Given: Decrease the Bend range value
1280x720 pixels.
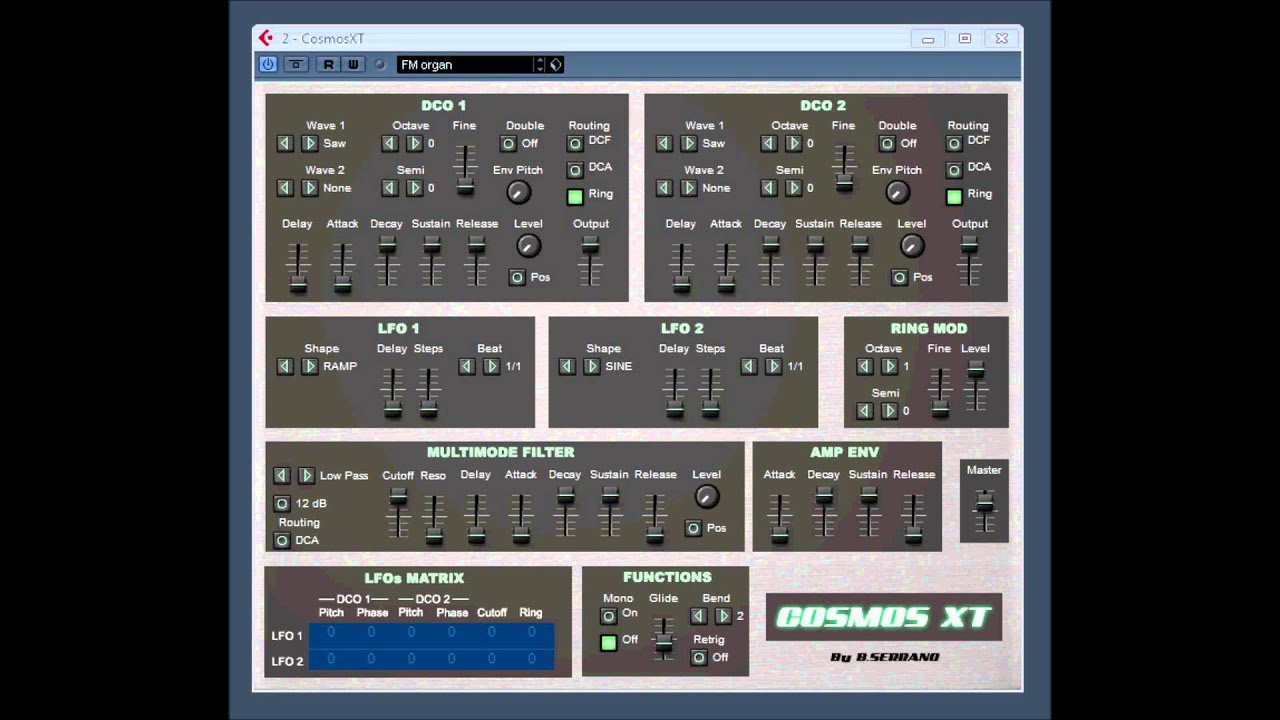Looking at the screenshot, I should click(698, 616).
